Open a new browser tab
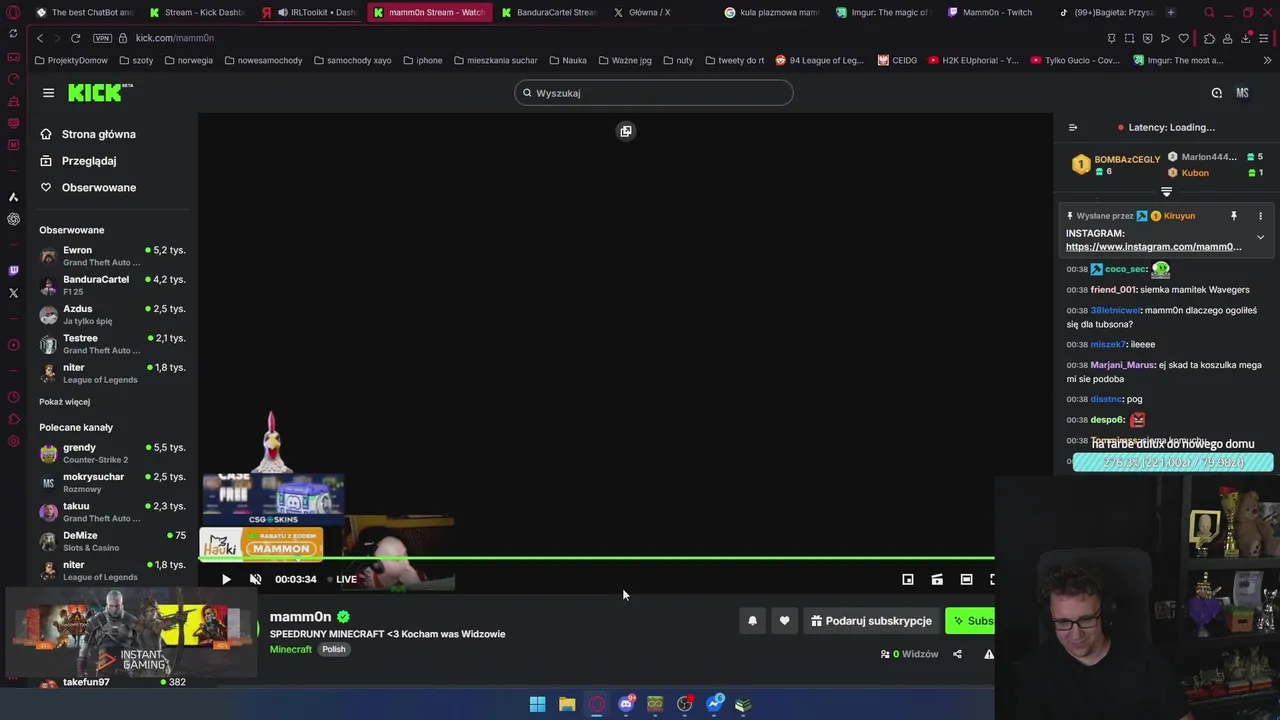Image resolution: width=1280 pixels, height=720 pixels. pyautogui.click(x=1171, y=12)
